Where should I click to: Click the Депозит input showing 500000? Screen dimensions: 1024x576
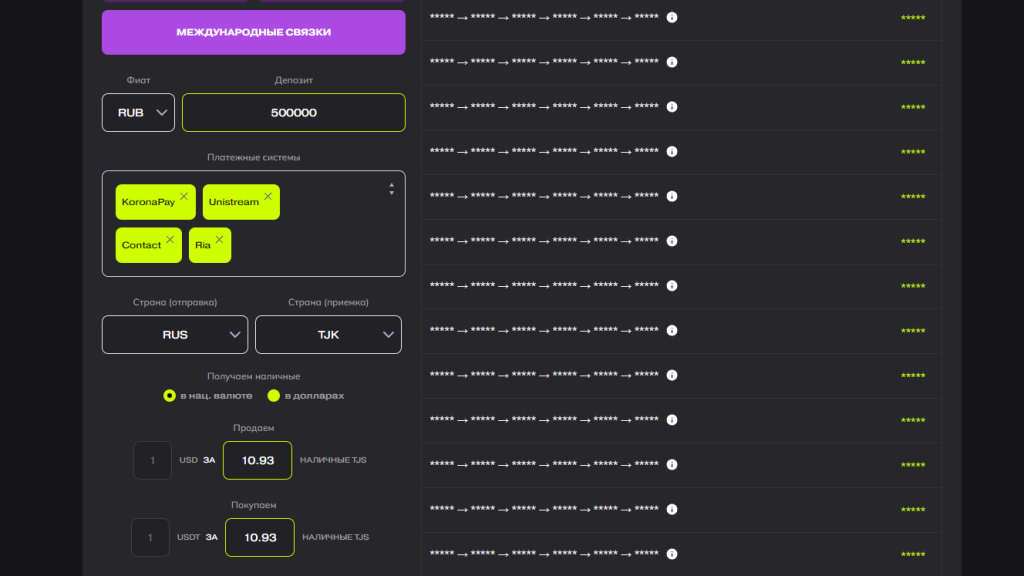(x=293, y=112)
